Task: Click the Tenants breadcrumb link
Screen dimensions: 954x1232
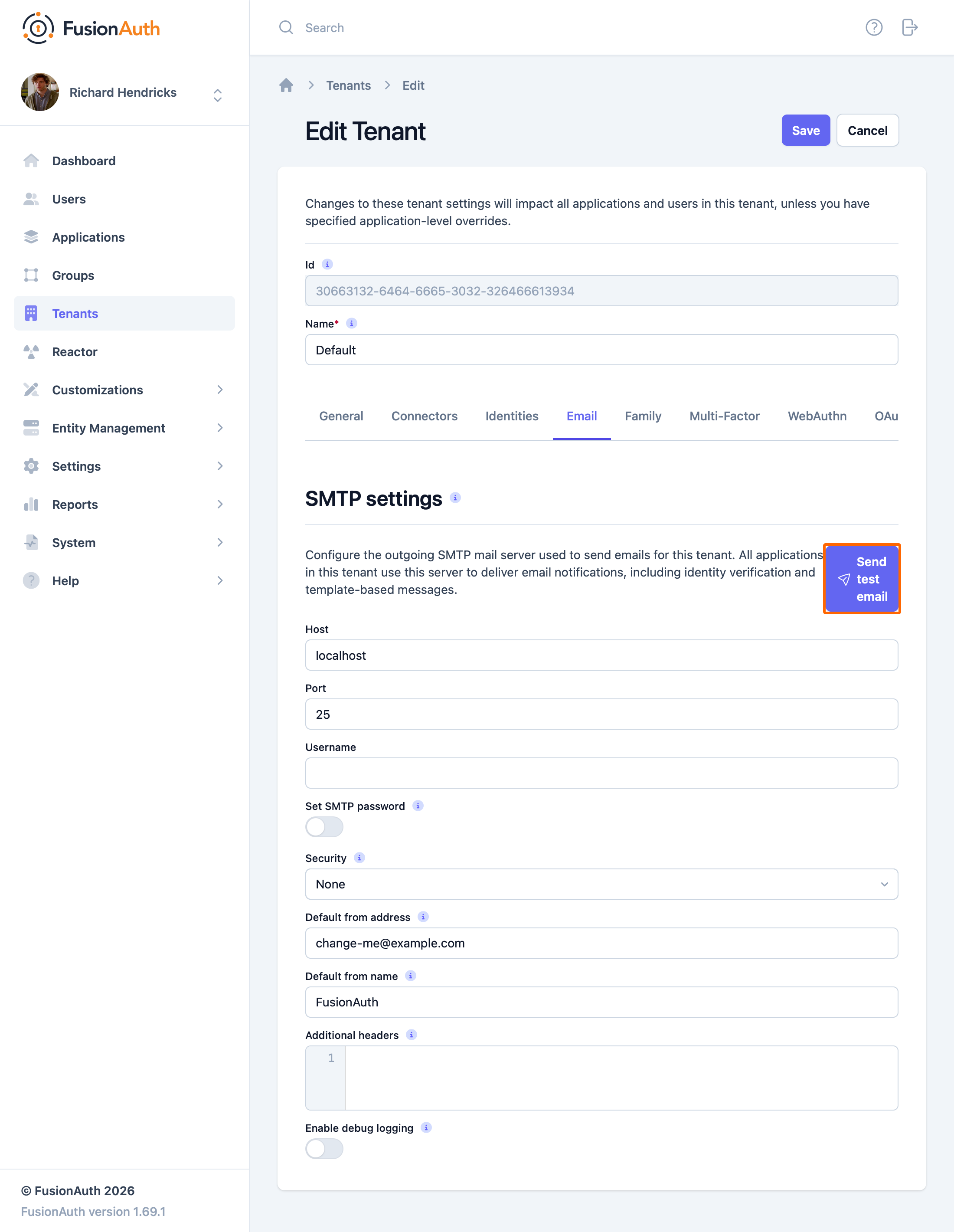Action: pos(349,85)
